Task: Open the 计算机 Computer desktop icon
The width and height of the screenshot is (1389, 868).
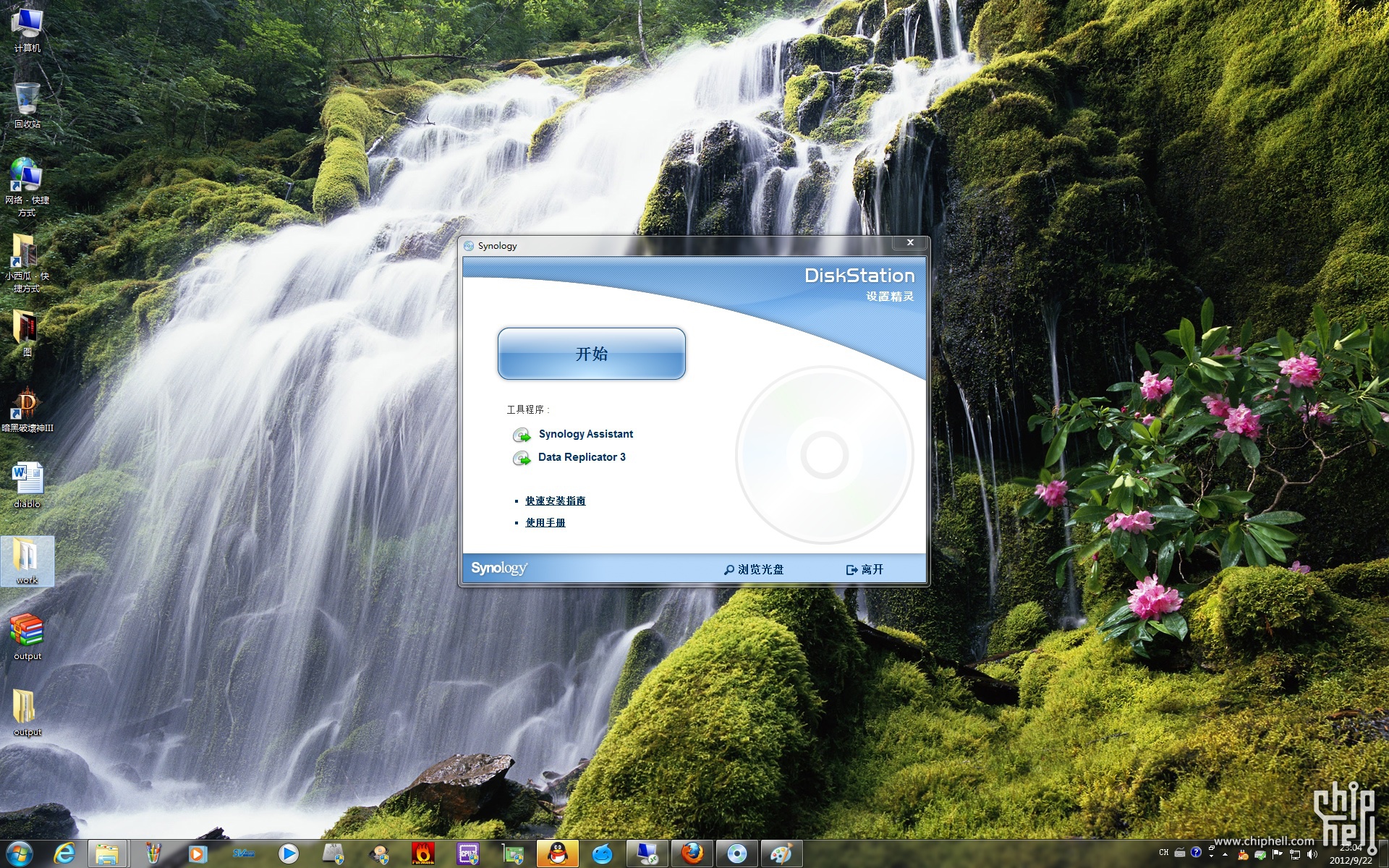Action: tap(27, 30)
